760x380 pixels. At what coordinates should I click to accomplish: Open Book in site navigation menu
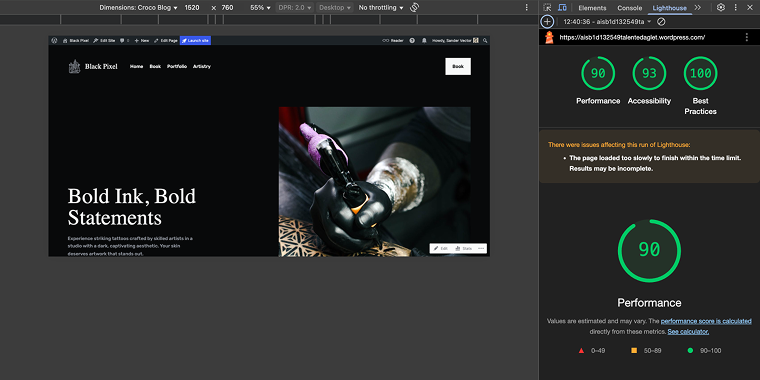155,66
